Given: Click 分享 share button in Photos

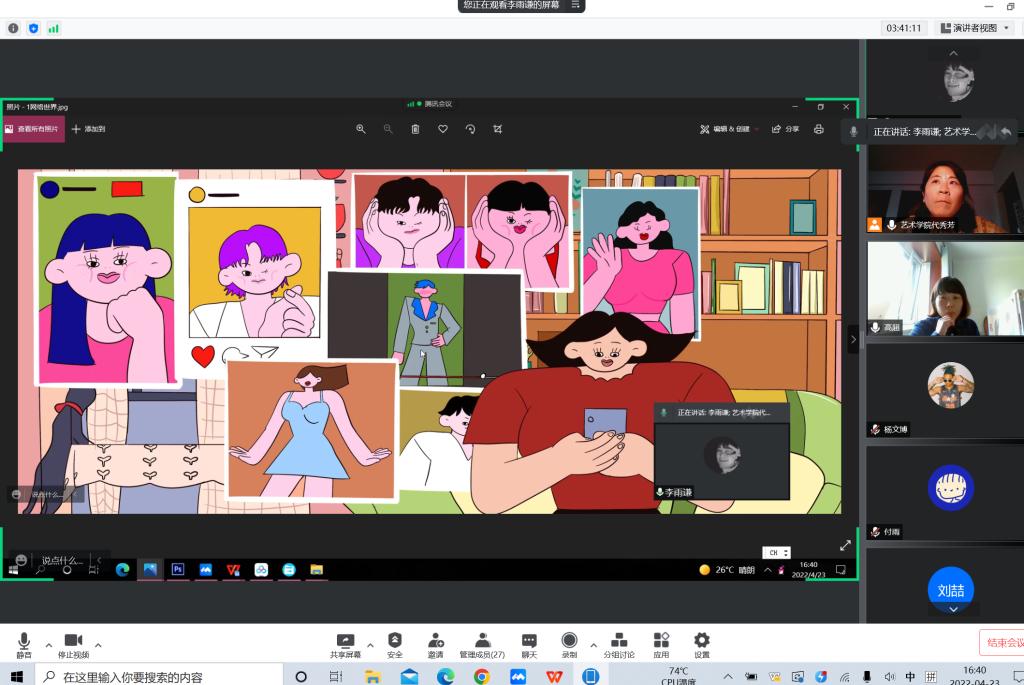Looking at the screenshot, I should (786, 129).
